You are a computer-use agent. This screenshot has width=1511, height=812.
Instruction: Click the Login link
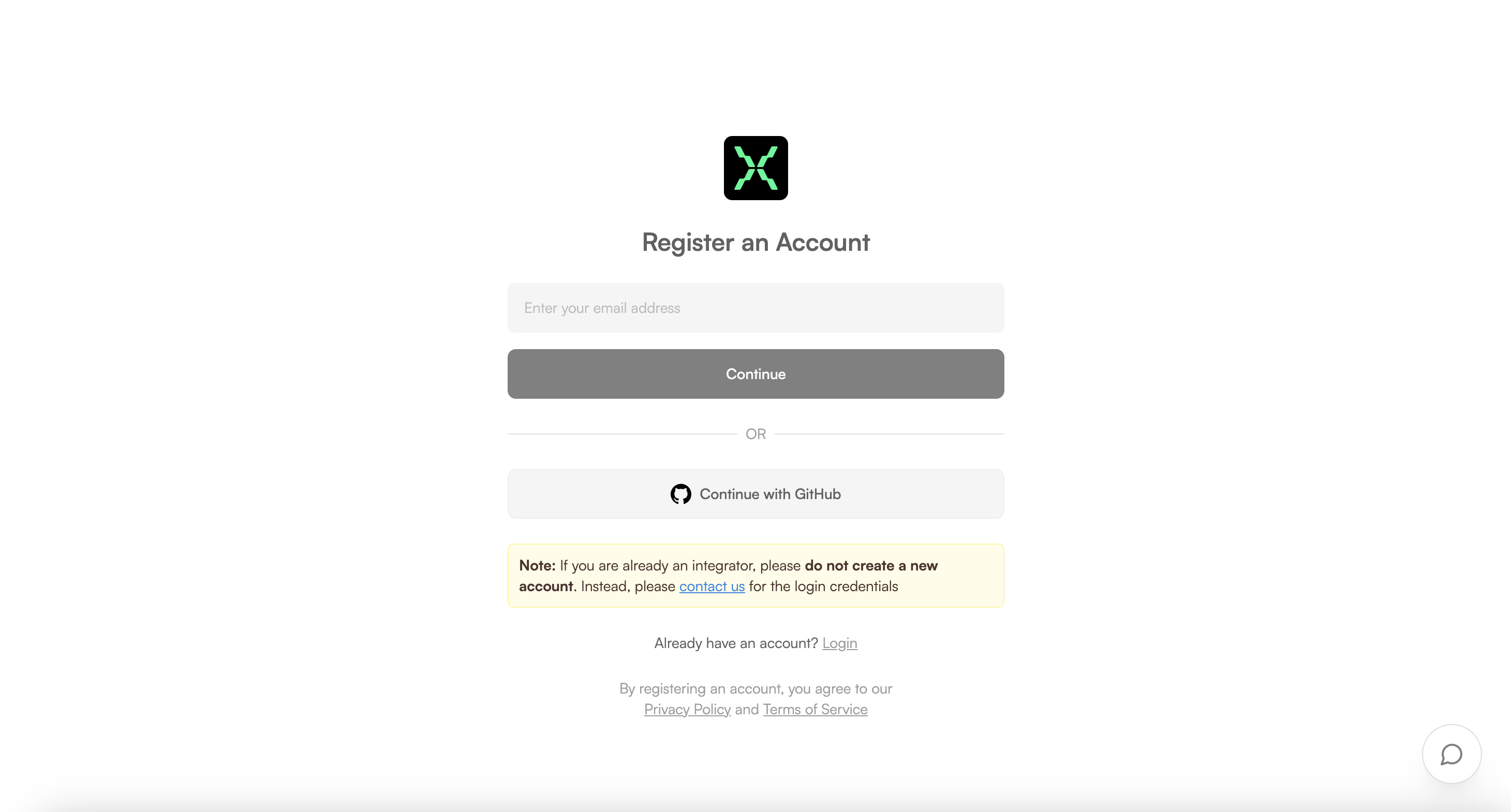[839, 642]
